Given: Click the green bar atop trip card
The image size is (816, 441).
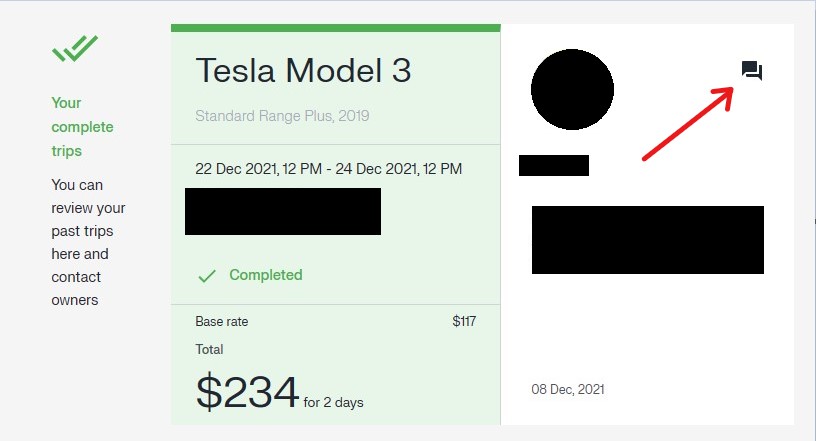Looking at the screenshot, I should (x=336, y=28).
